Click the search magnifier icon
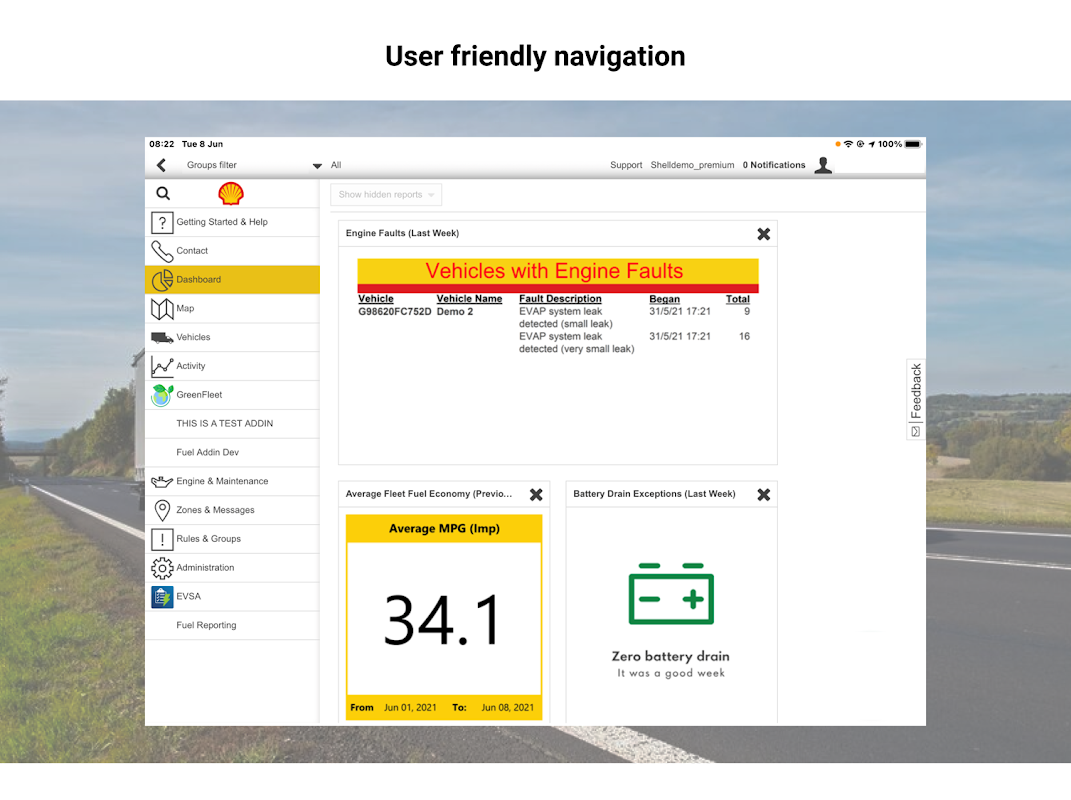The image size is (1071, 800). (163, 193)
